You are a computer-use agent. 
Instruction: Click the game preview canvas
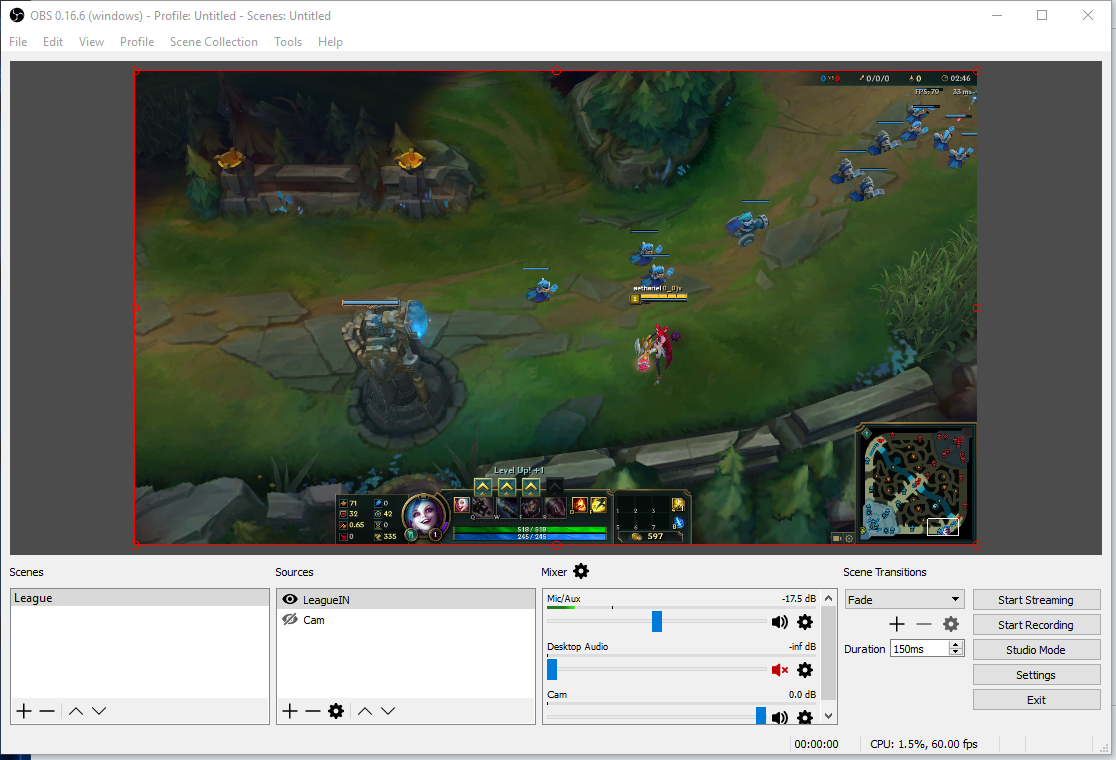[556, 307]
